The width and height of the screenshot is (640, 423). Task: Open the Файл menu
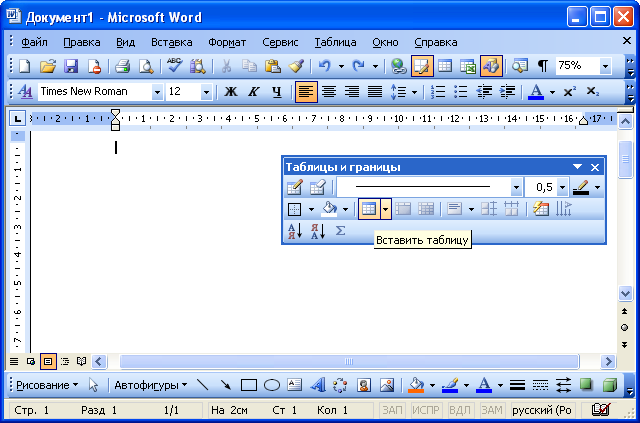click(34, 42)
